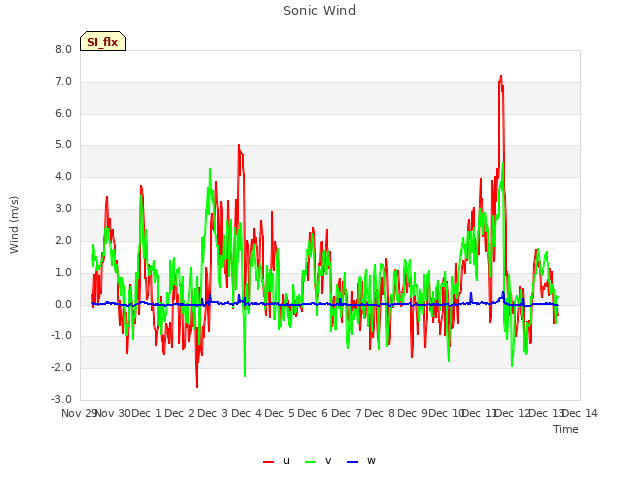Viewport: 640px width, 480px height.
Task: Click the 3.0 y-axis tick label
Action: (63, 209)
